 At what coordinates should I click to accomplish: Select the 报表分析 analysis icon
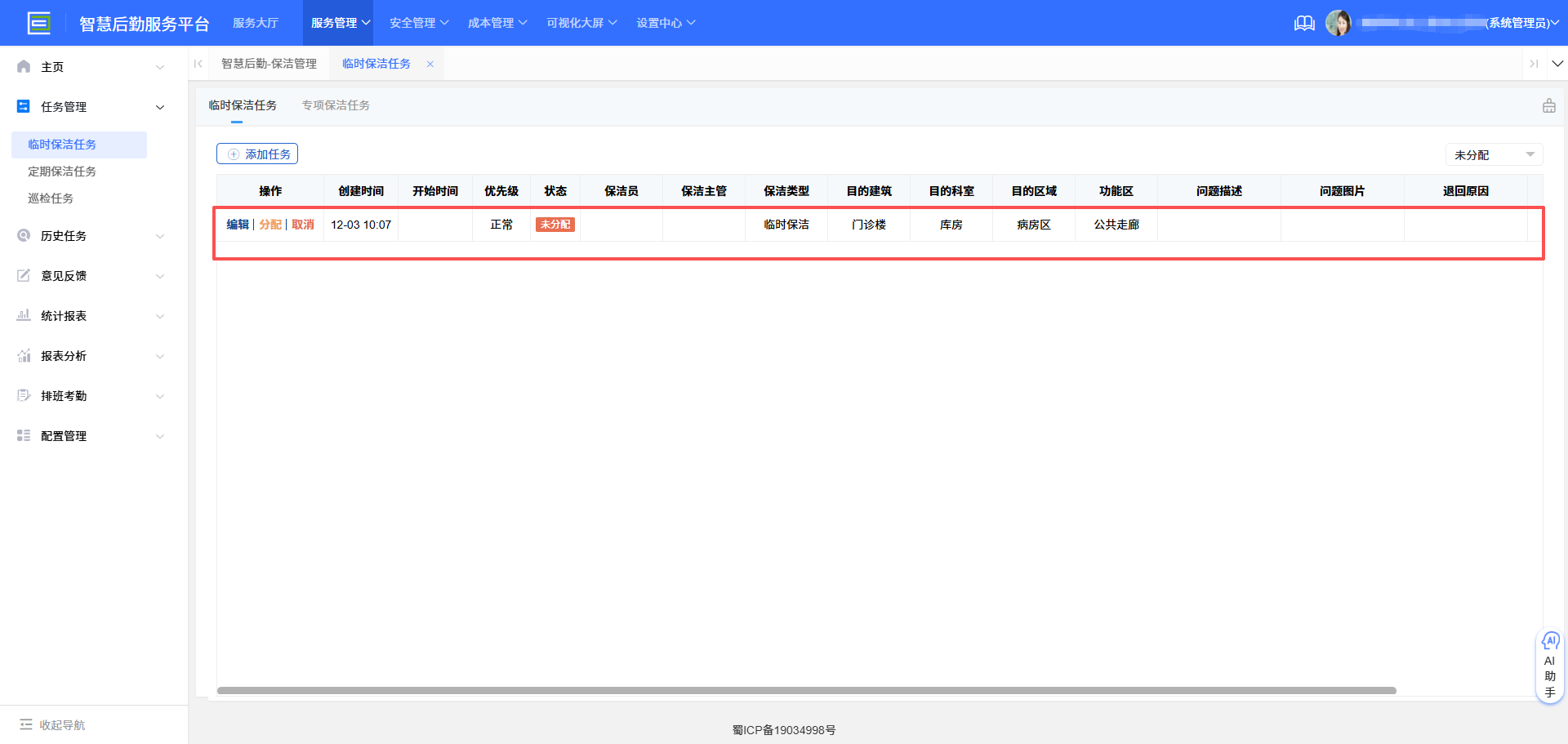point(23,355)
